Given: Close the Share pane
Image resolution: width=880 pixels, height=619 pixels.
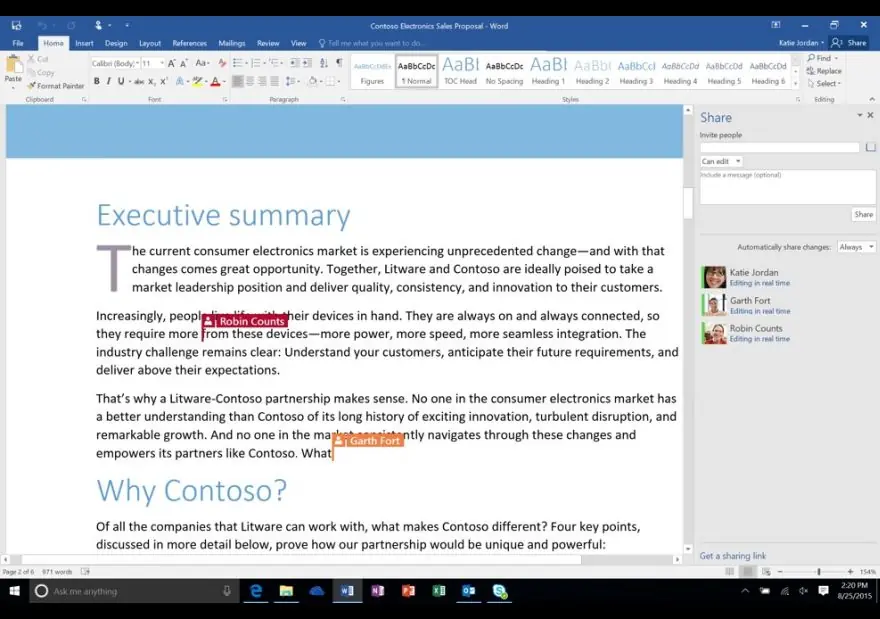Looking at the screenshot, I should tap(870, 115).
